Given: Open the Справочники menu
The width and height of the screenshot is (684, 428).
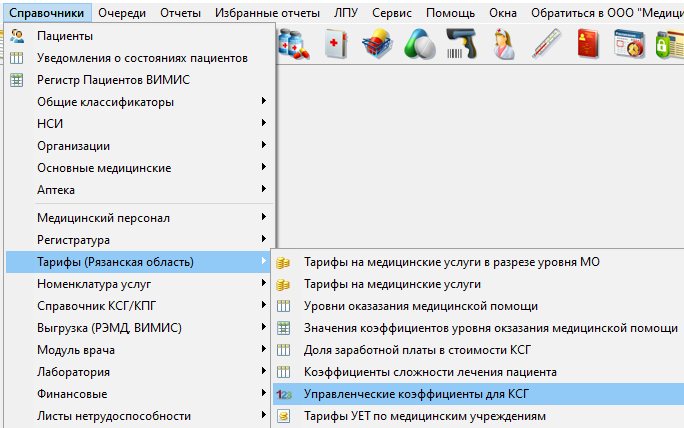Looking at the screenshot, I should point(47,13).
